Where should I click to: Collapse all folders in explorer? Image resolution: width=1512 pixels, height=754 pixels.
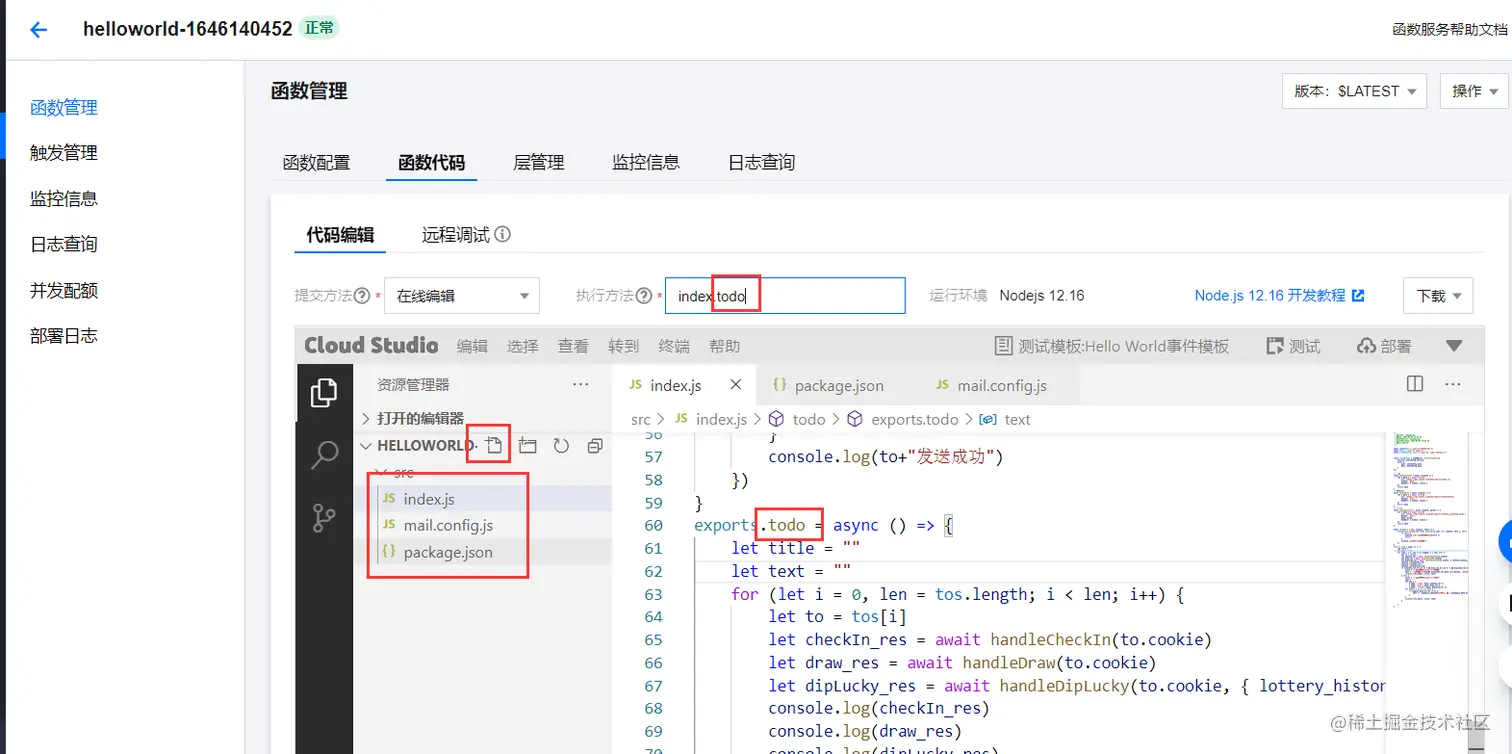tap(594, 446)
